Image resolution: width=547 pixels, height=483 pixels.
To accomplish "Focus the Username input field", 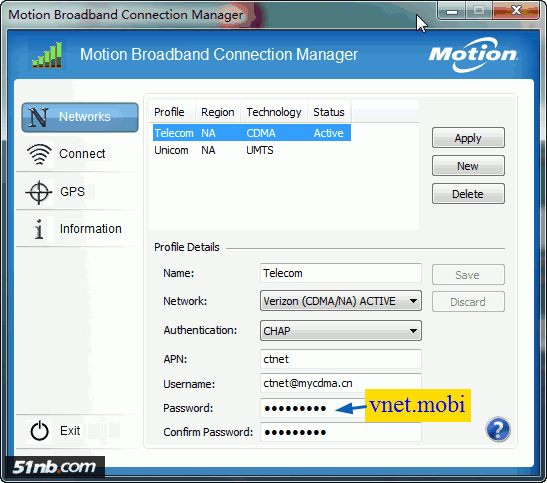I will (340, 383).
